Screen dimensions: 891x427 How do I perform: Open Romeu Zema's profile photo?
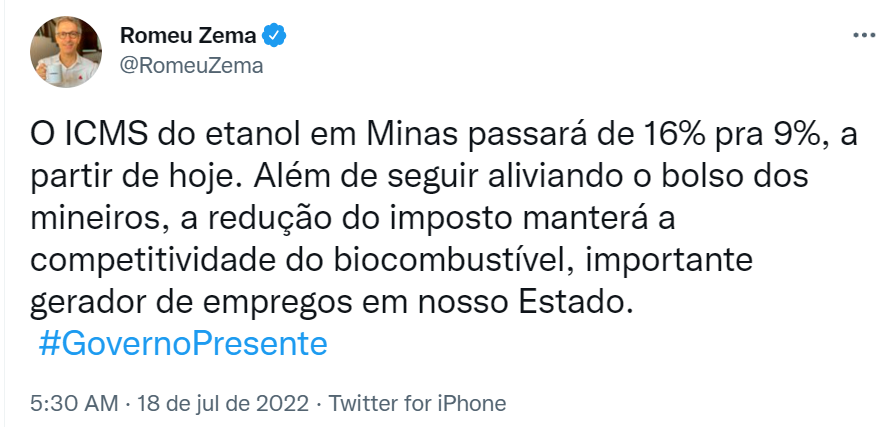[x=68, y=50]
